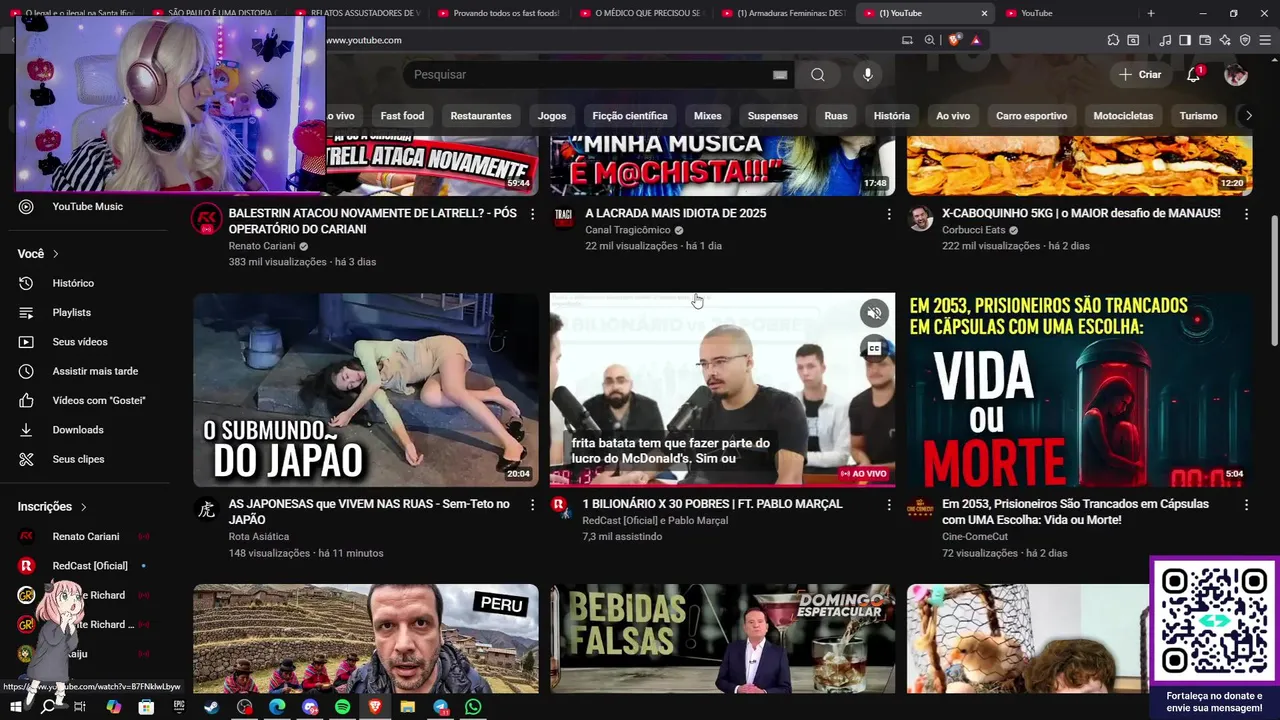
Task: Select the Ficção científica chip
Action: [x=630, y=116]
